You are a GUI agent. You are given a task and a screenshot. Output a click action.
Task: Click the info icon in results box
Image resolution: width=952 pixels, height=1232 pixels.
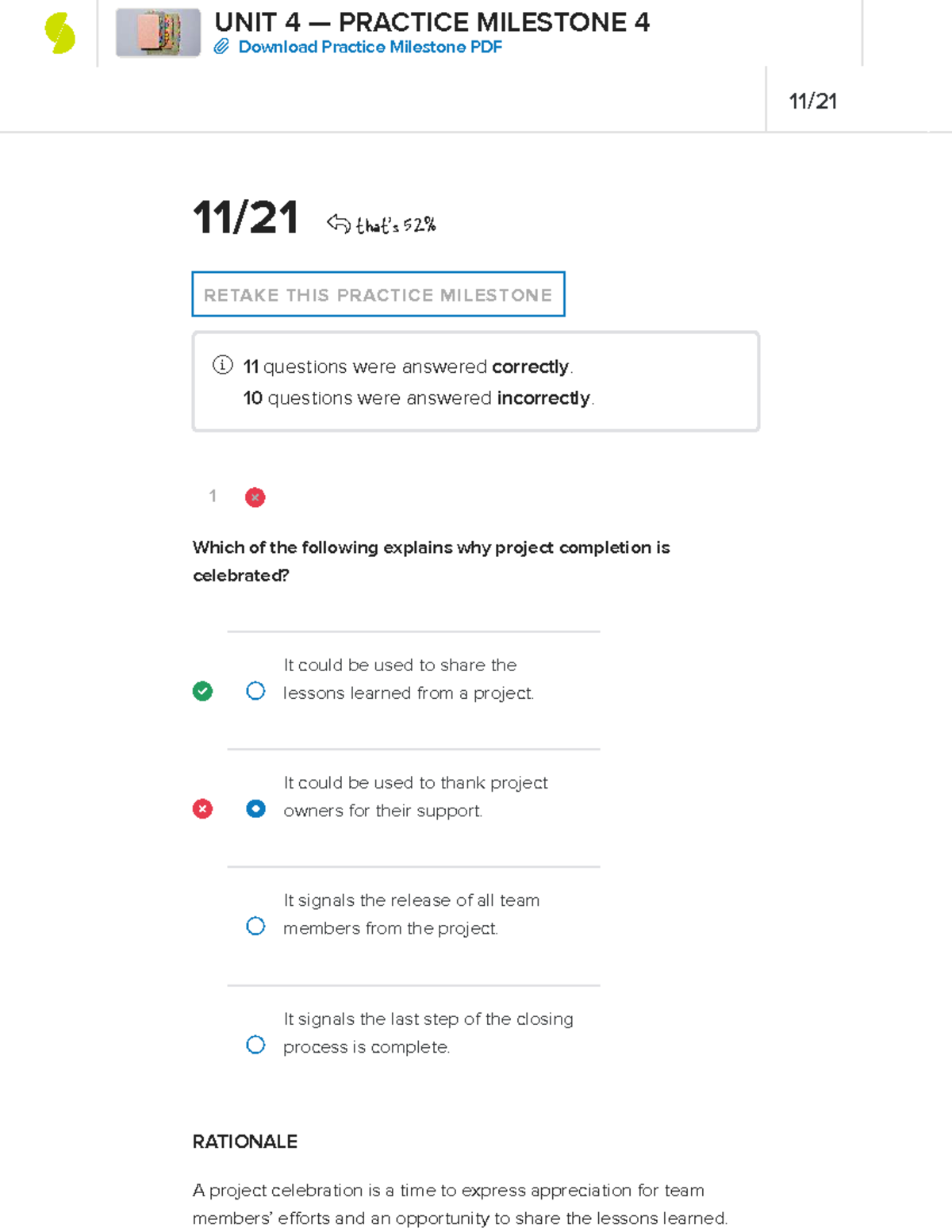click(x=223, y=365)
